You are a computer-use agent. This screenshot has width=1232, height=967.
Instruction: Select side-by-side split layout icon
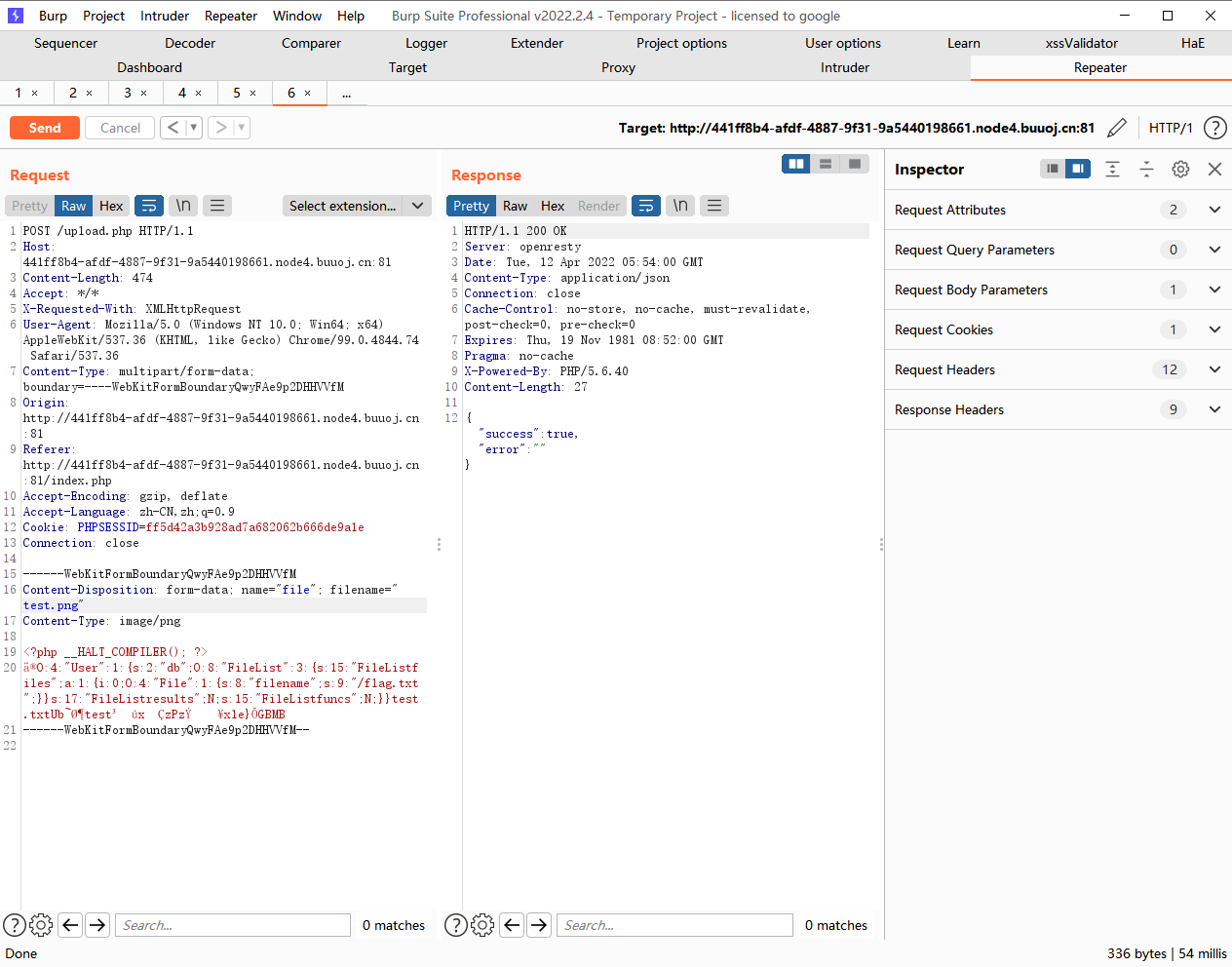pos(796,164)
